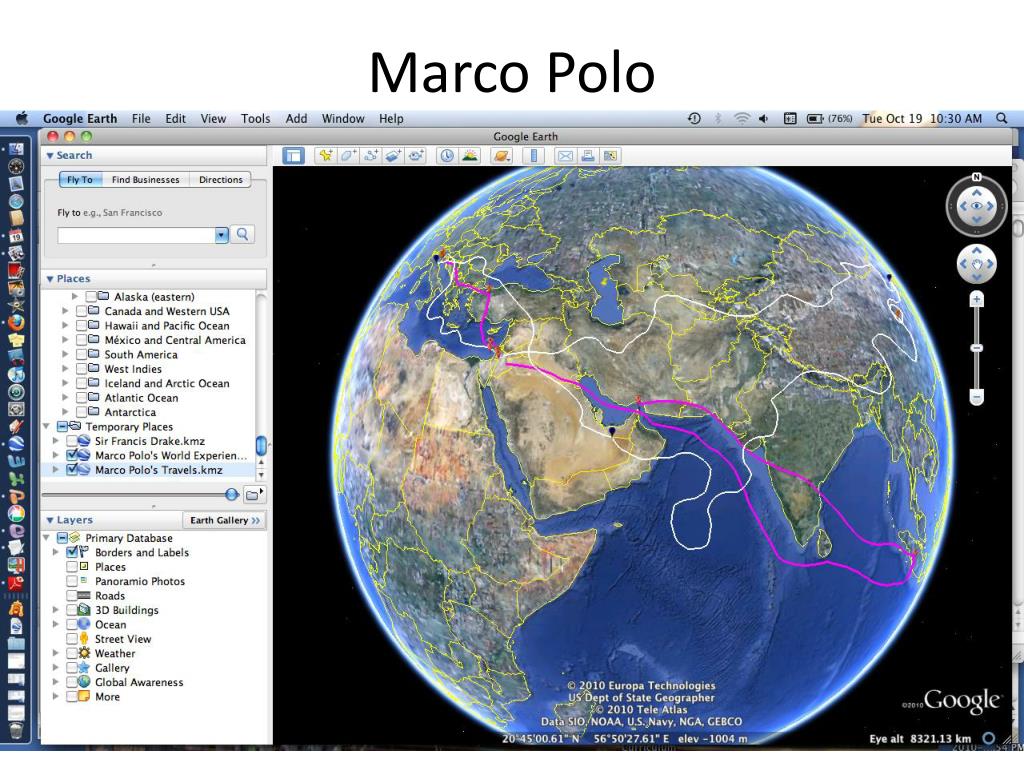Click the Add Polygon toolbar icon
Viewport: 1024px width, 768px height.
pyautogui.click(x=348, y=155)
